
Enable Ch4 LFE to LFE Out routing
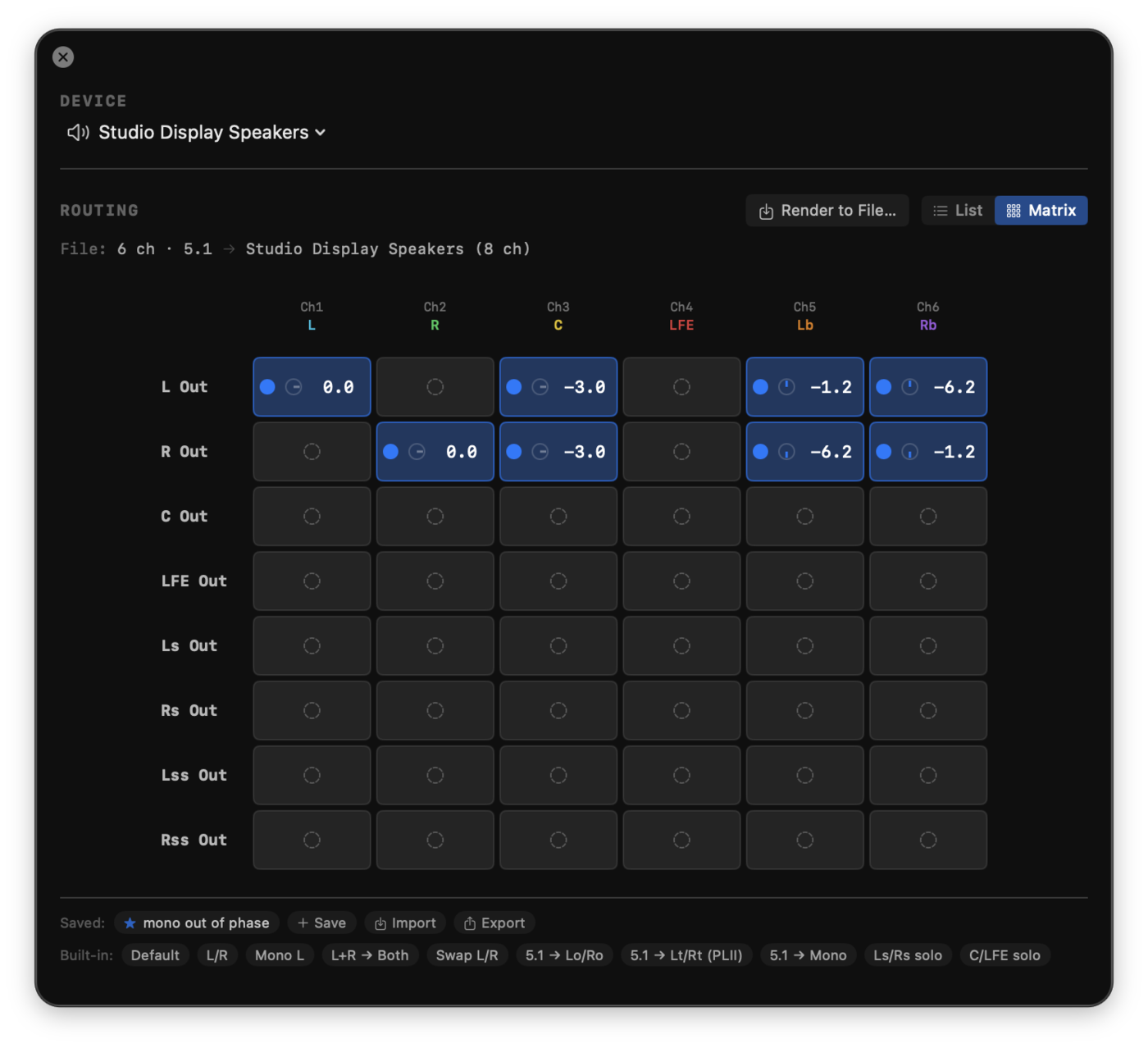coord(681,581)
